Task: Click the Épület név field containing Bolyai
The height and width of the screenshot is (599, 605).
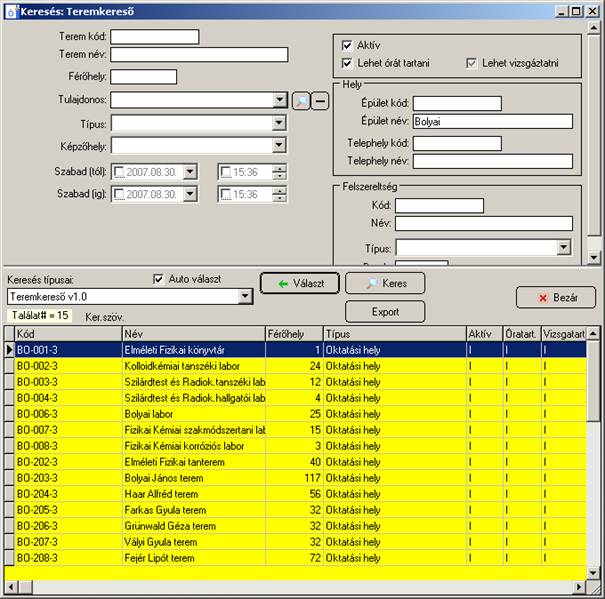Action: point(493,121)
